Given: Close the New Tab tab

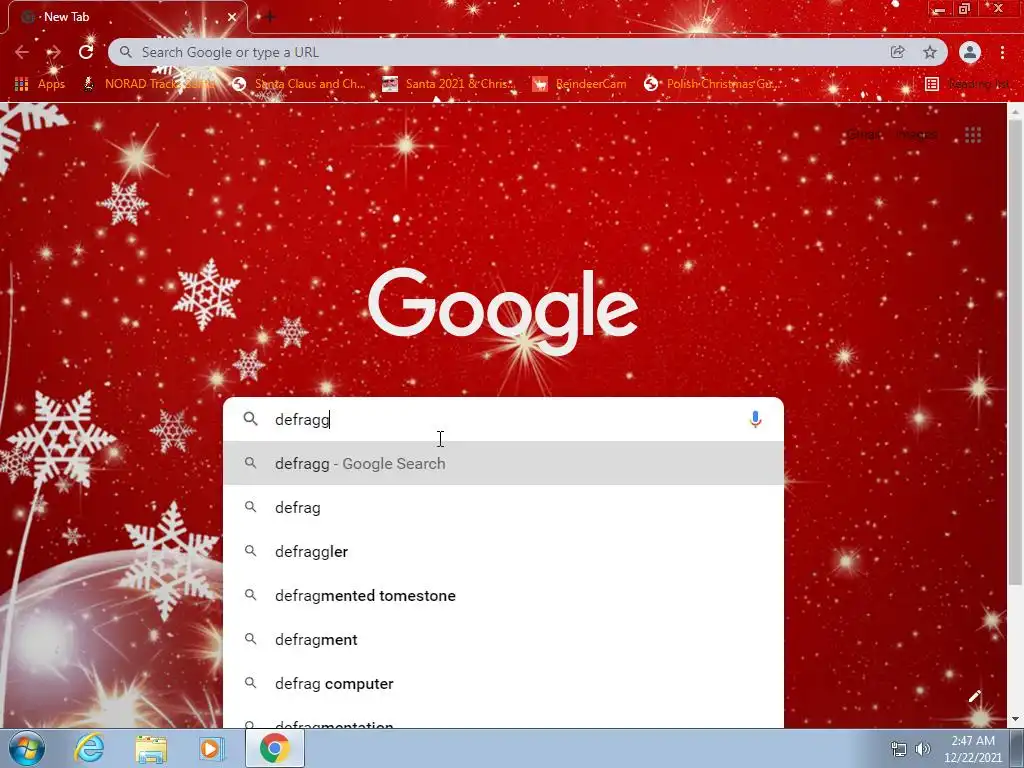Looking at the screenshot, I should (x=231, y=17).
